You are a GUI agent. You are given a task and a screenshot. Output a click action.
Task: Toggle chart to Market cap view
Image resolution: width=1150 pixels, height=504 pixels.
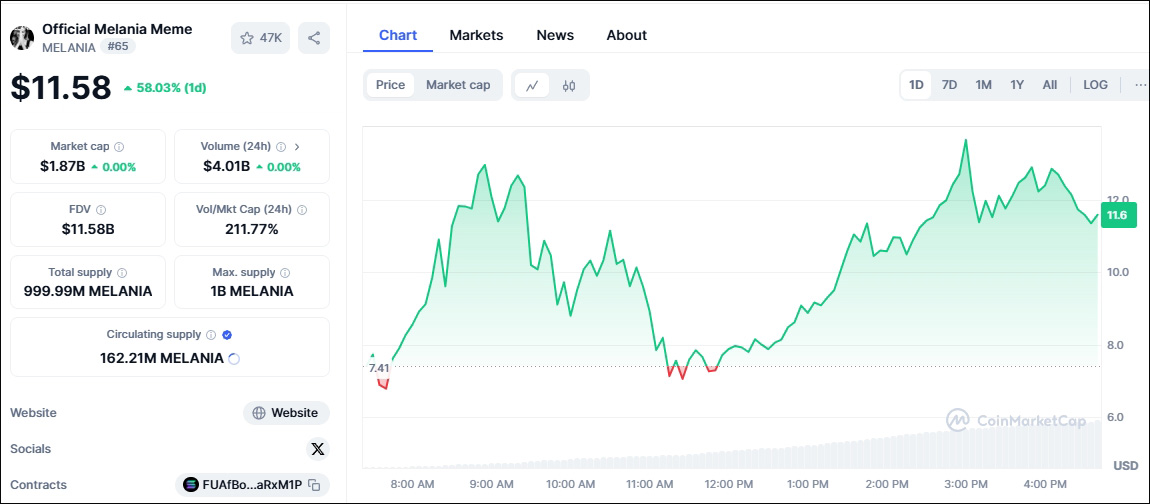pos(458,85)
